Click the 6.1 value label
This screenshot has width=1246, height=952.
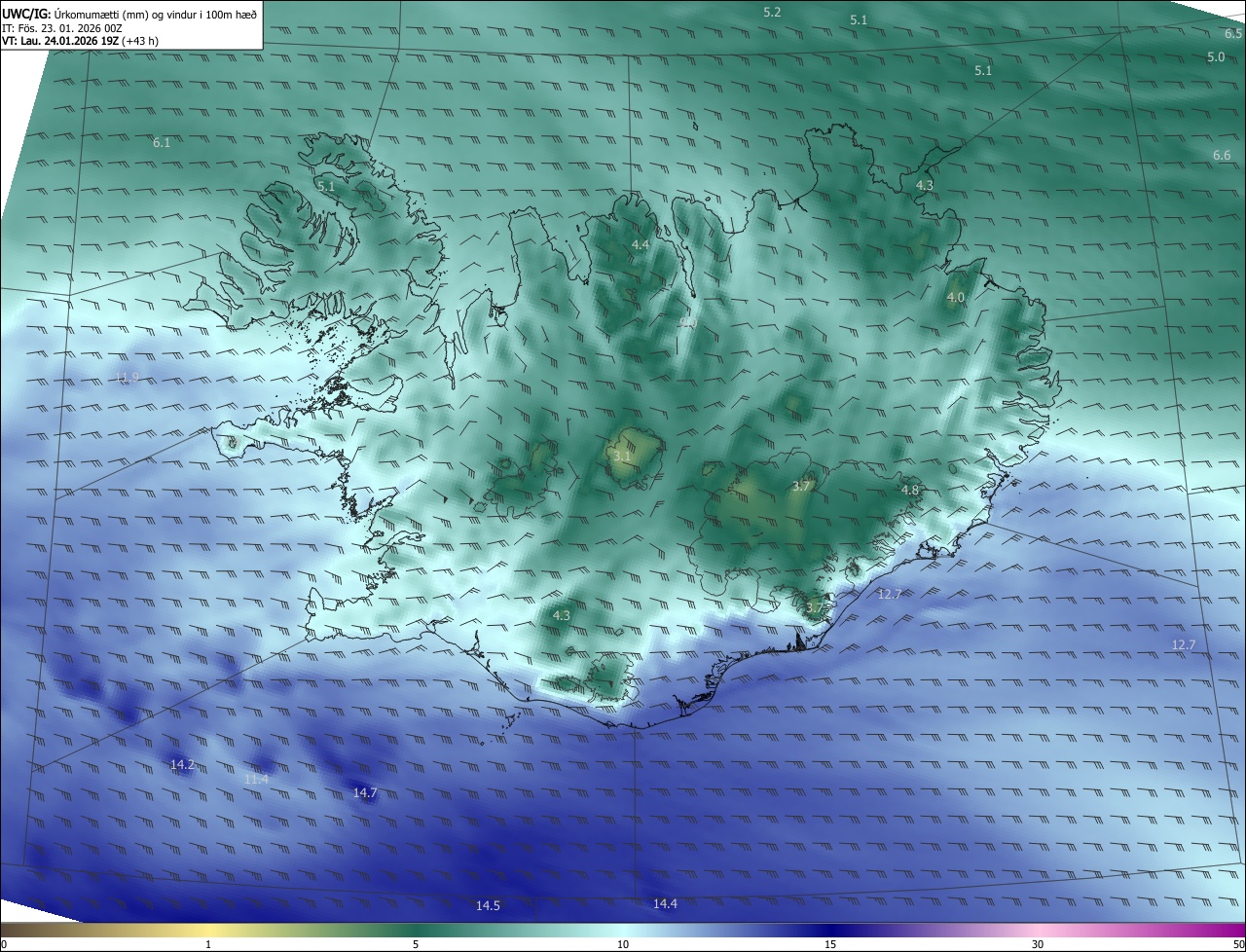162,143
